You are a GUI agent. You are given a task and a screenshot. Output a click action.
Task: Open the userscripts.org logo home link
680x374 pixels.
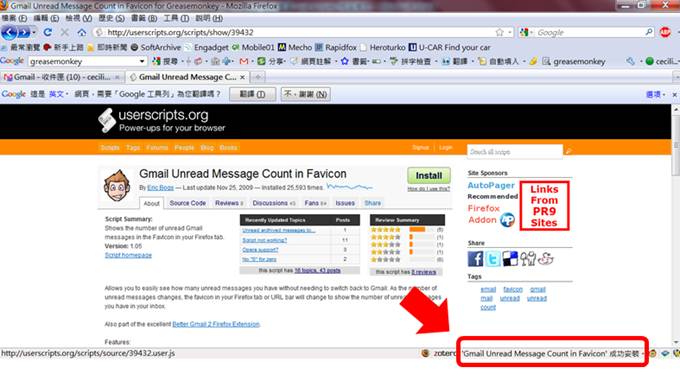[x=162, y=120]
